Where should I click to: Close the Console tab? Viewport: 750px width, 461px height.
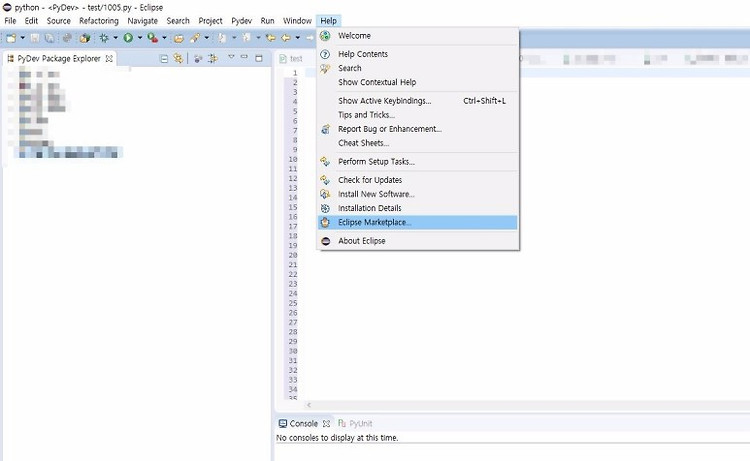point(326,424)
